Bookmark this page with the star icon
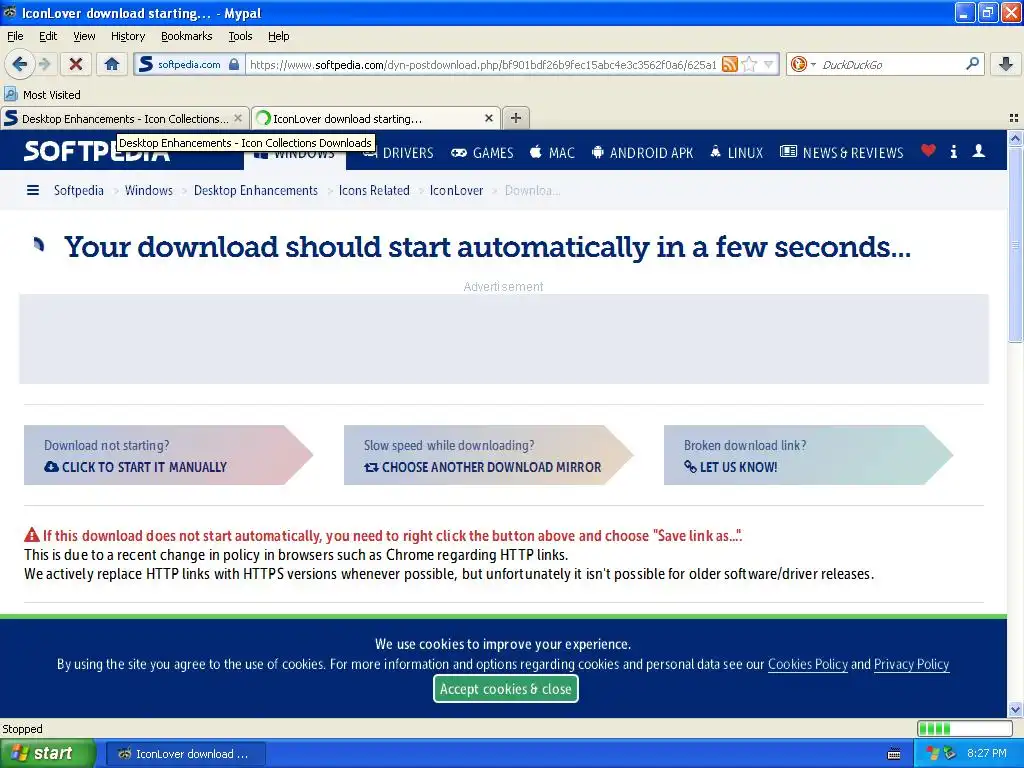Viewport: 1024px width, 768px height. [749, 64]
